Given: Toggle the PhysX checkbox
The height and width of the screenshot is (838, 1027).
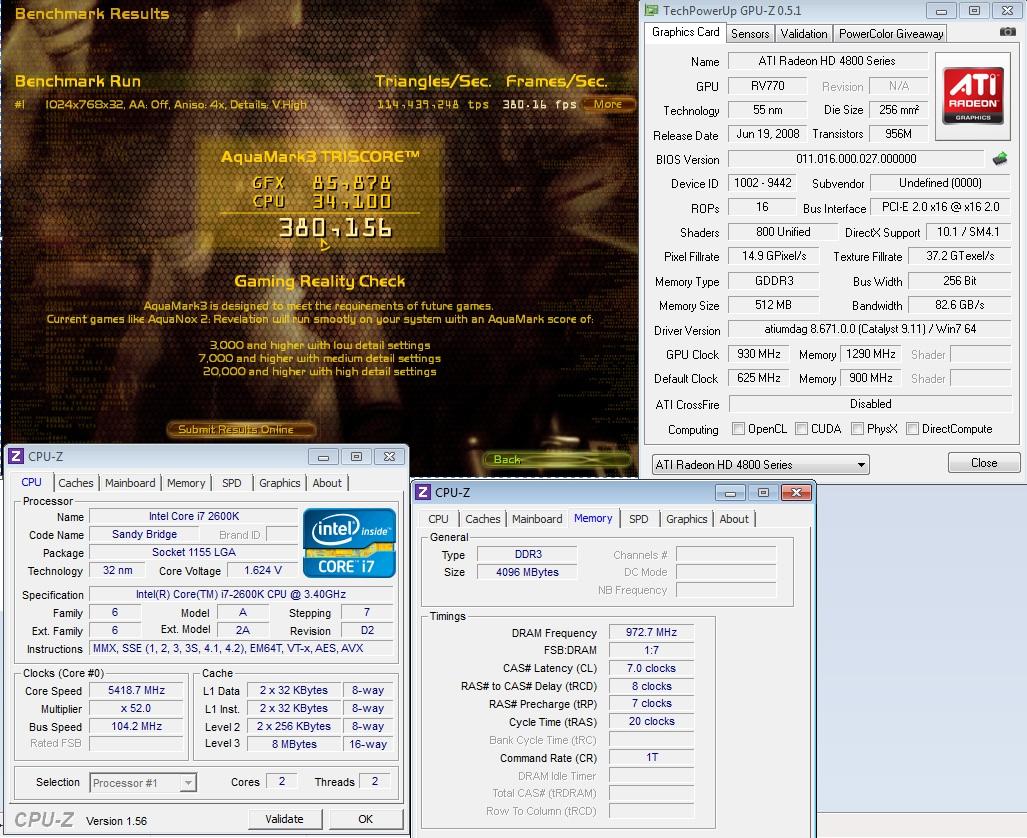Looking at the screenshot, I should (x=857, y=429).
